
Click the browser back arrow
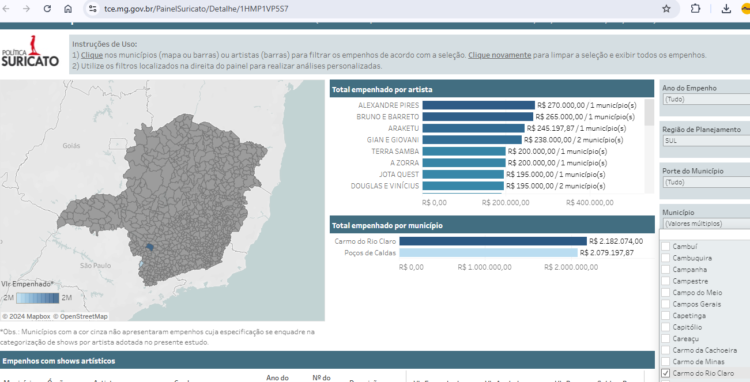(6, 9)
